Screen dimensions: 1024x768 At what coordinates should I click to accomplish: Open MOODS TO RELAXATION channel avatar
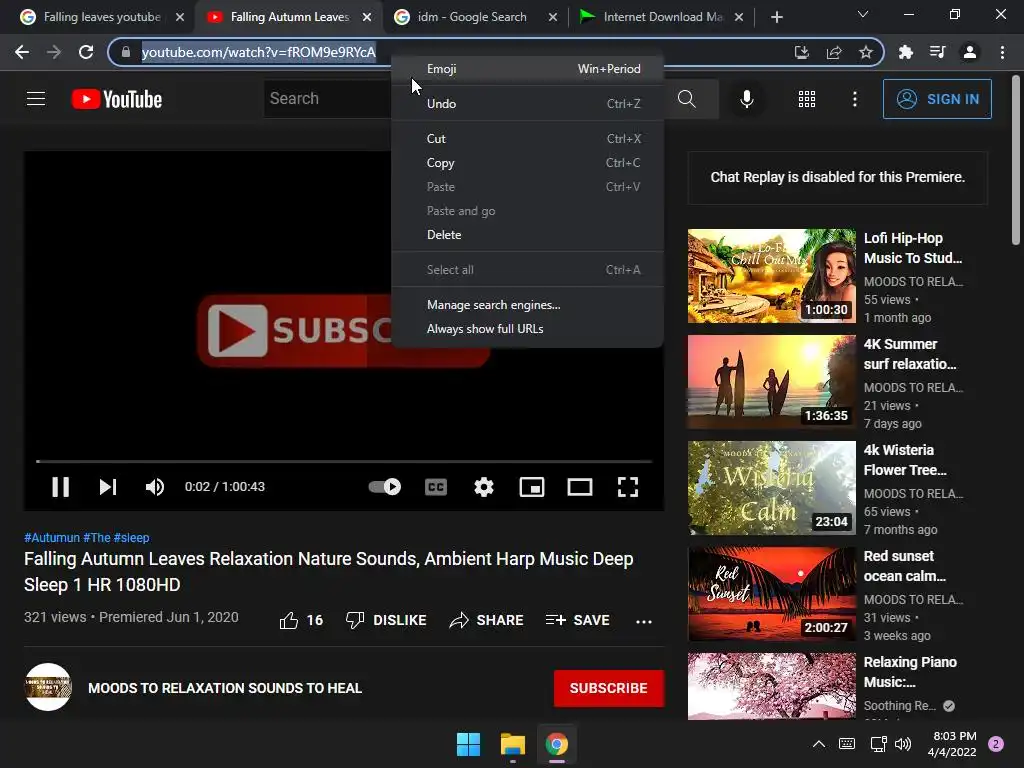pos(48,687)
